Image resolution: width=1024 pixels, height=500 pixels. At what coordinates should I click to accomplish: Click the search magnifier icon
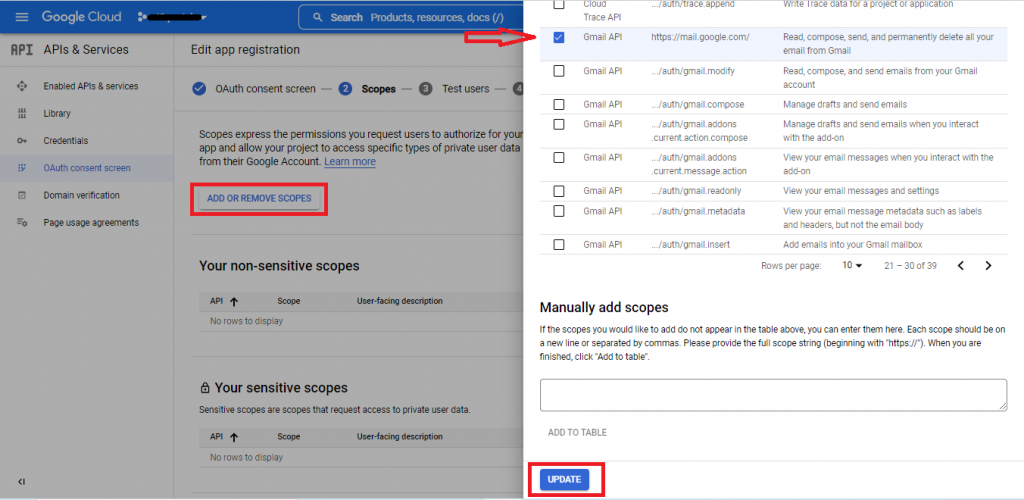coord(317,18)
